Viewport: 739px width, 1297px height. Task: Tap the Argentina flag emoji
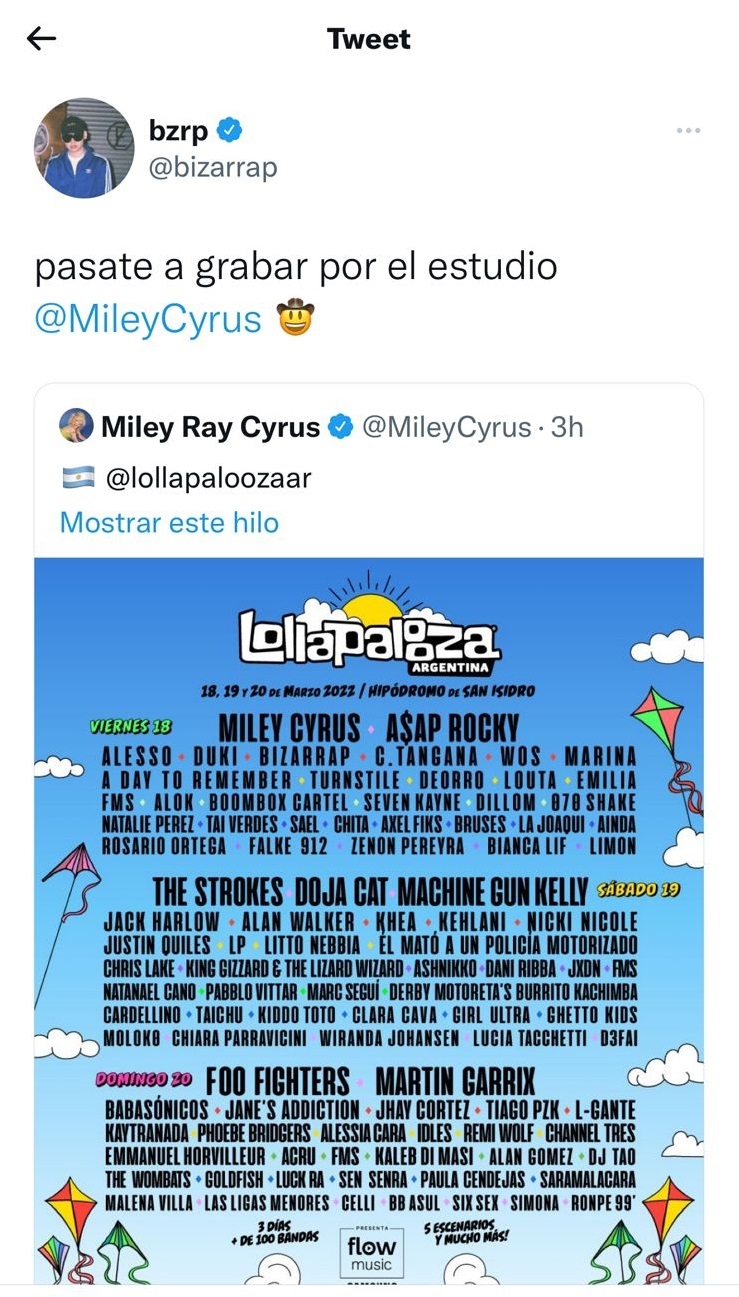coord(78,478)
